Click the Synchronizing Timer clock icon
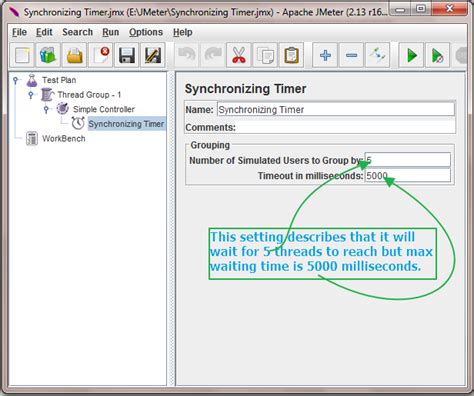This screenshot has width=474, height=396. [x=78, y=123]
